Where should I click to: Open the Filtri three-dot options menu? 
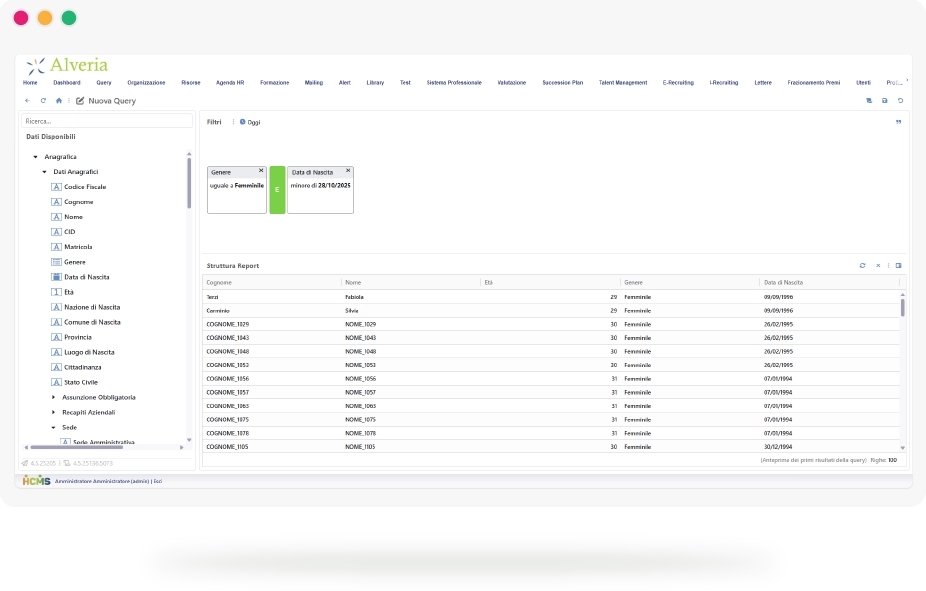tap(233, 122)
